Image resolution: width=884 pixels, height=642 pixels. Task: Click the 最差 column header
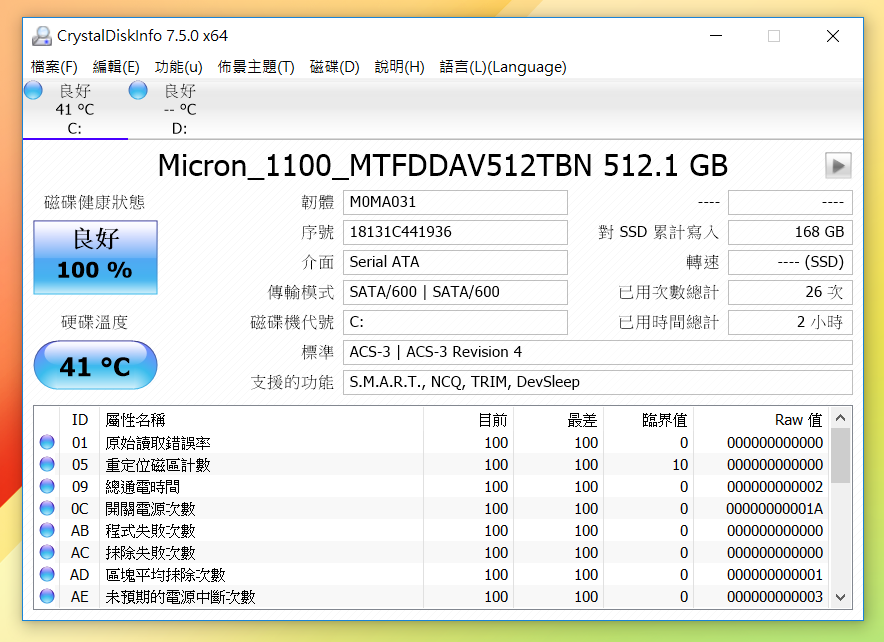559,420
